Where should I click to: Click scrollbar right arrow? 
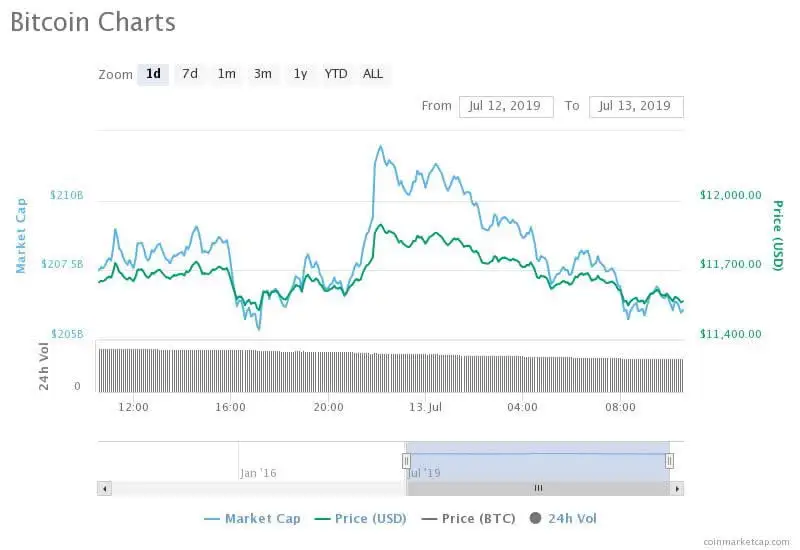(677, 488)
